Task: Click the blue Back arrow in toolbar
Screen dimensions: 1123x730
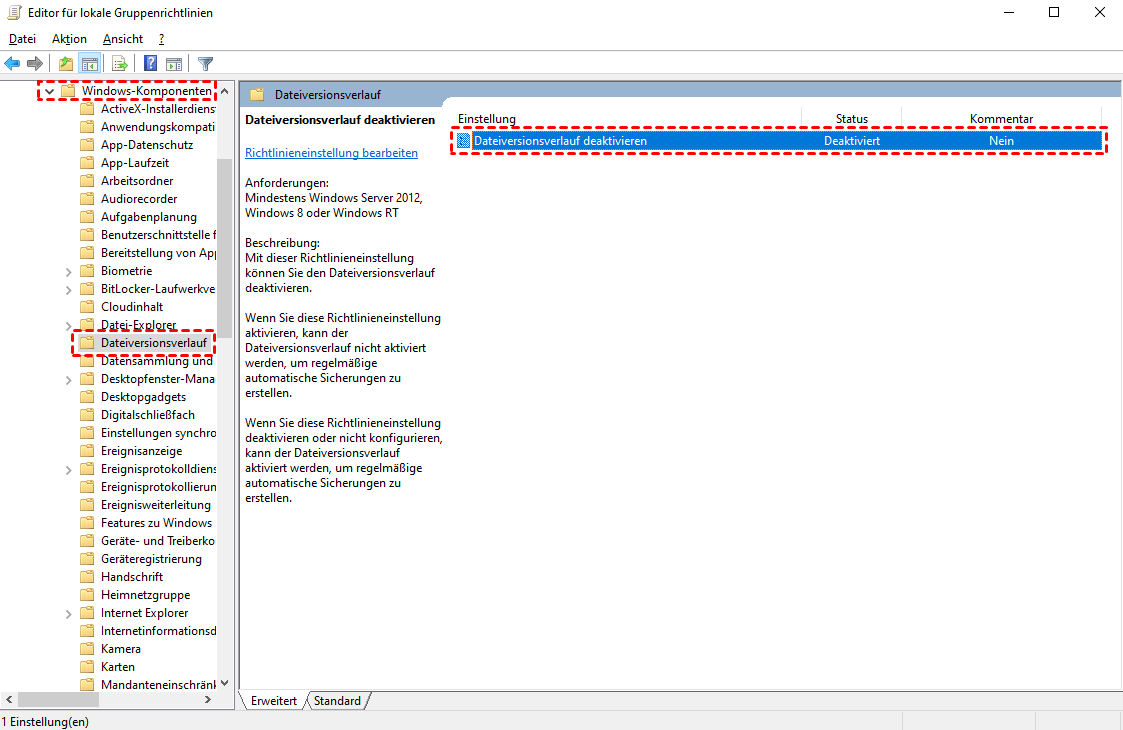Action: (x=13, y=64)
